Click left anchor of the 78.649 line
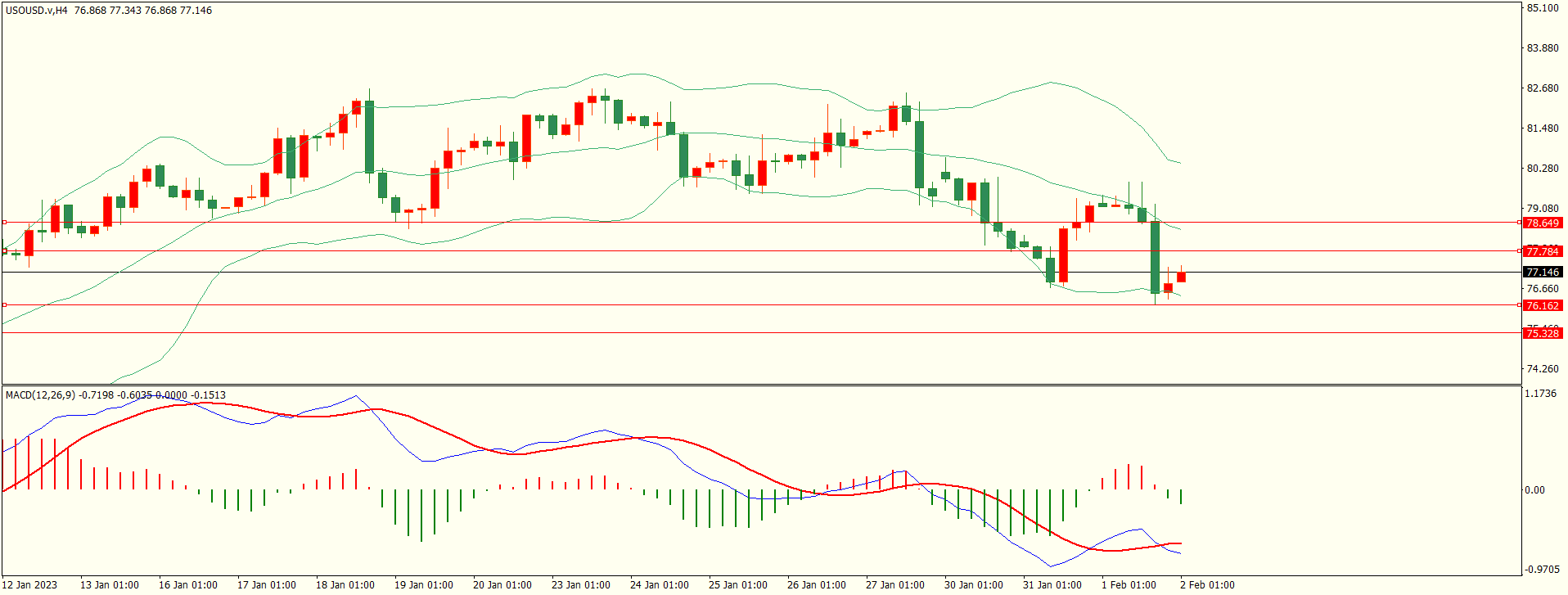The height and width of the screenshot is (595, 1568). (5, 222)
